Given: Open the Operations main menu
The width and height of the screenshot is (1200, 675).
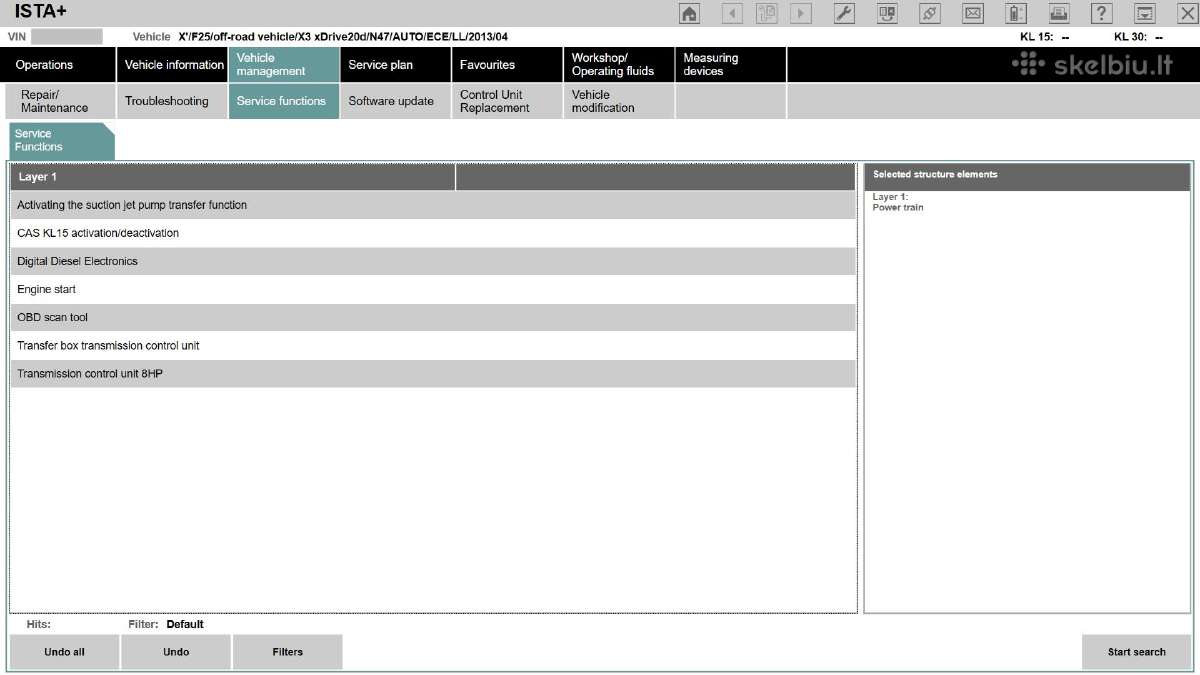Looking at the screenshot, I should [58, 65].
